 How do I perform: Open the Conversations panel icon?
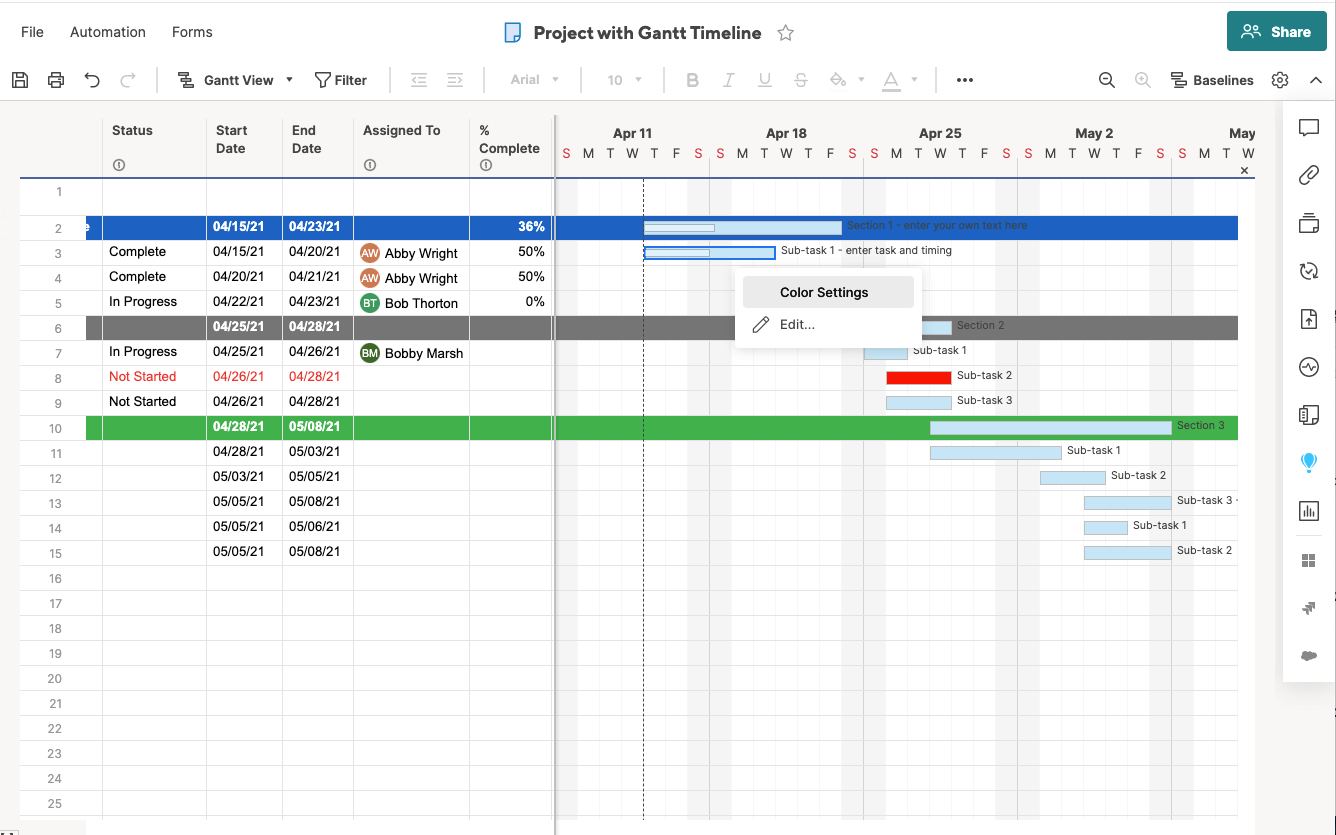coord(1309,128)
